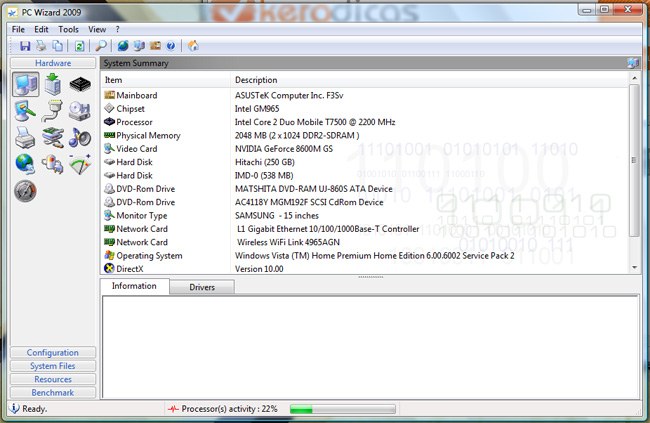
Task: Click the two-computers toolbar icon
Action: (x=139, y=46)
